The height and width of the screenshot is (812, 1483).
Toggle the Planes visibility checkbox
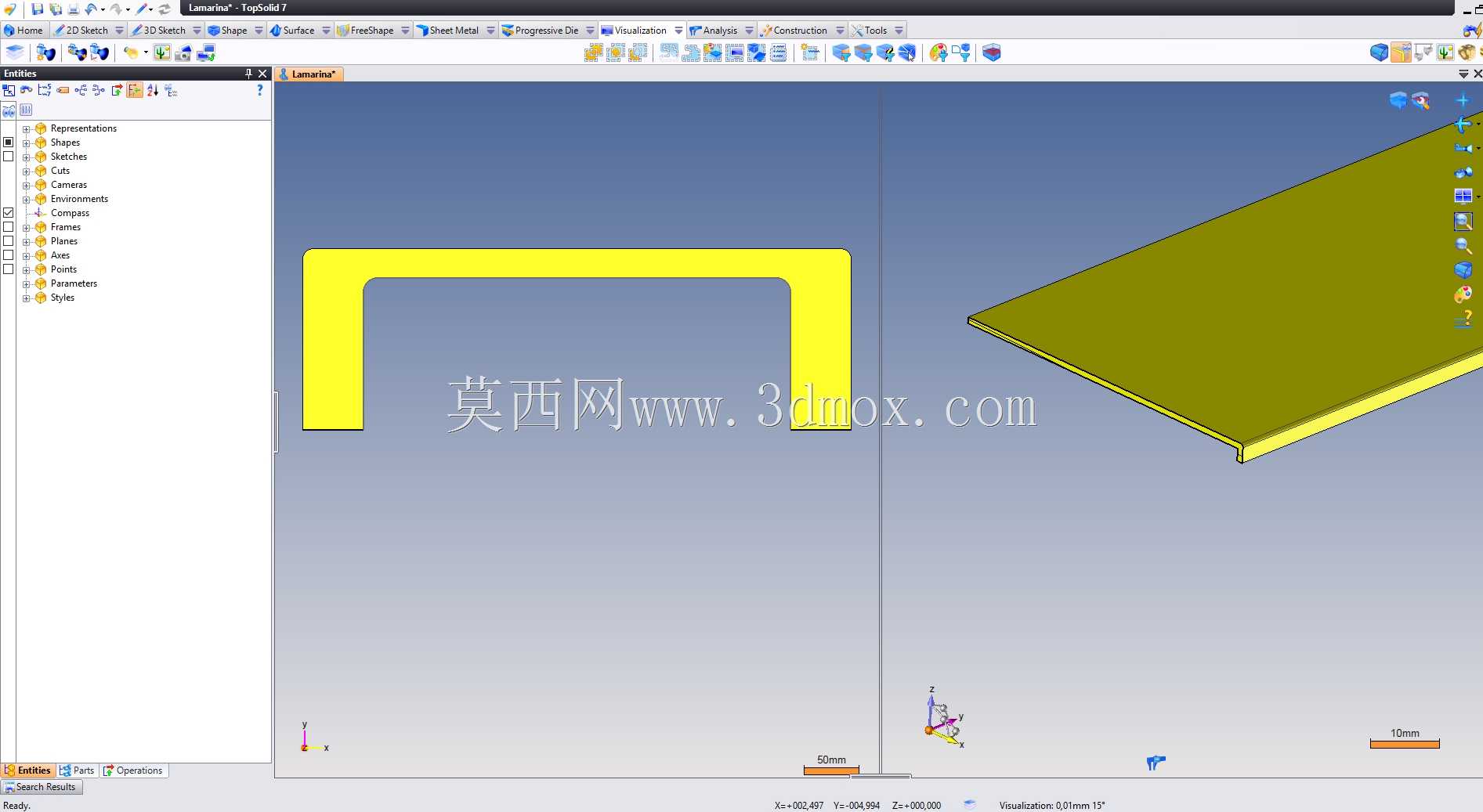click(x=9, y=241)
